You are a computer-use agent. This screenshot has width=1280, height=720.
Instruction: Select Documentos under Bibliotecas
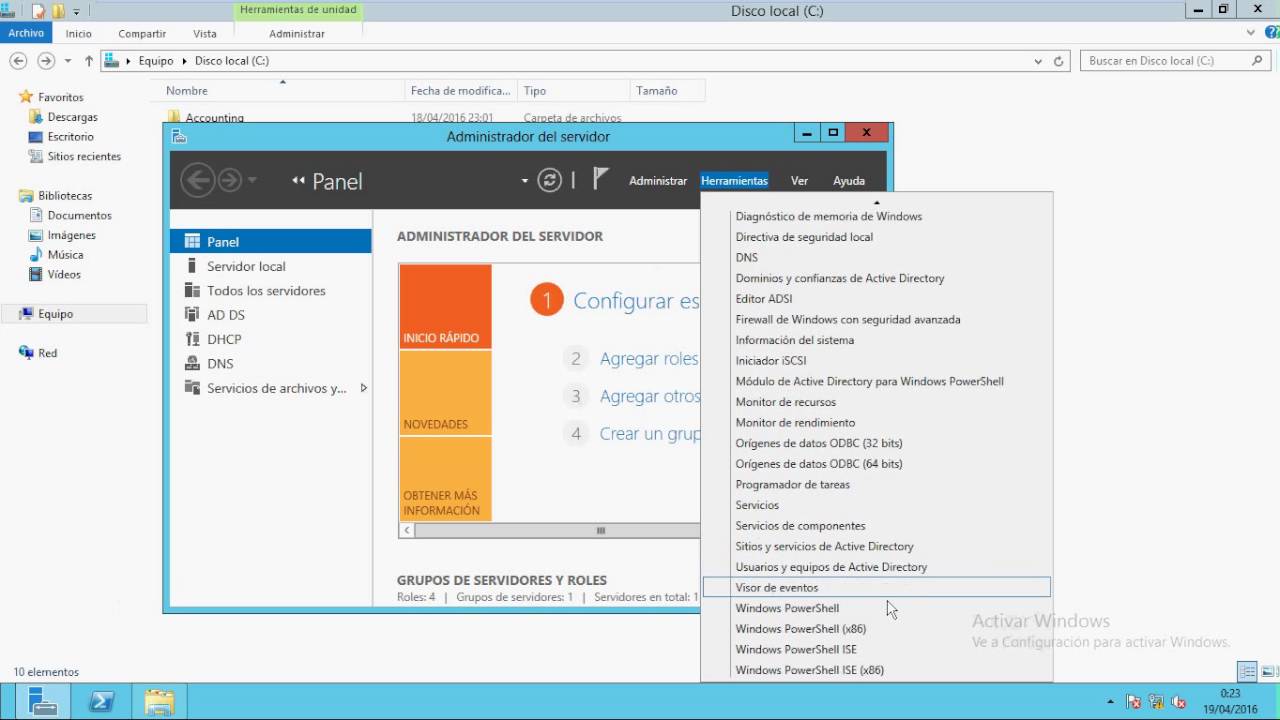(79, 215)
